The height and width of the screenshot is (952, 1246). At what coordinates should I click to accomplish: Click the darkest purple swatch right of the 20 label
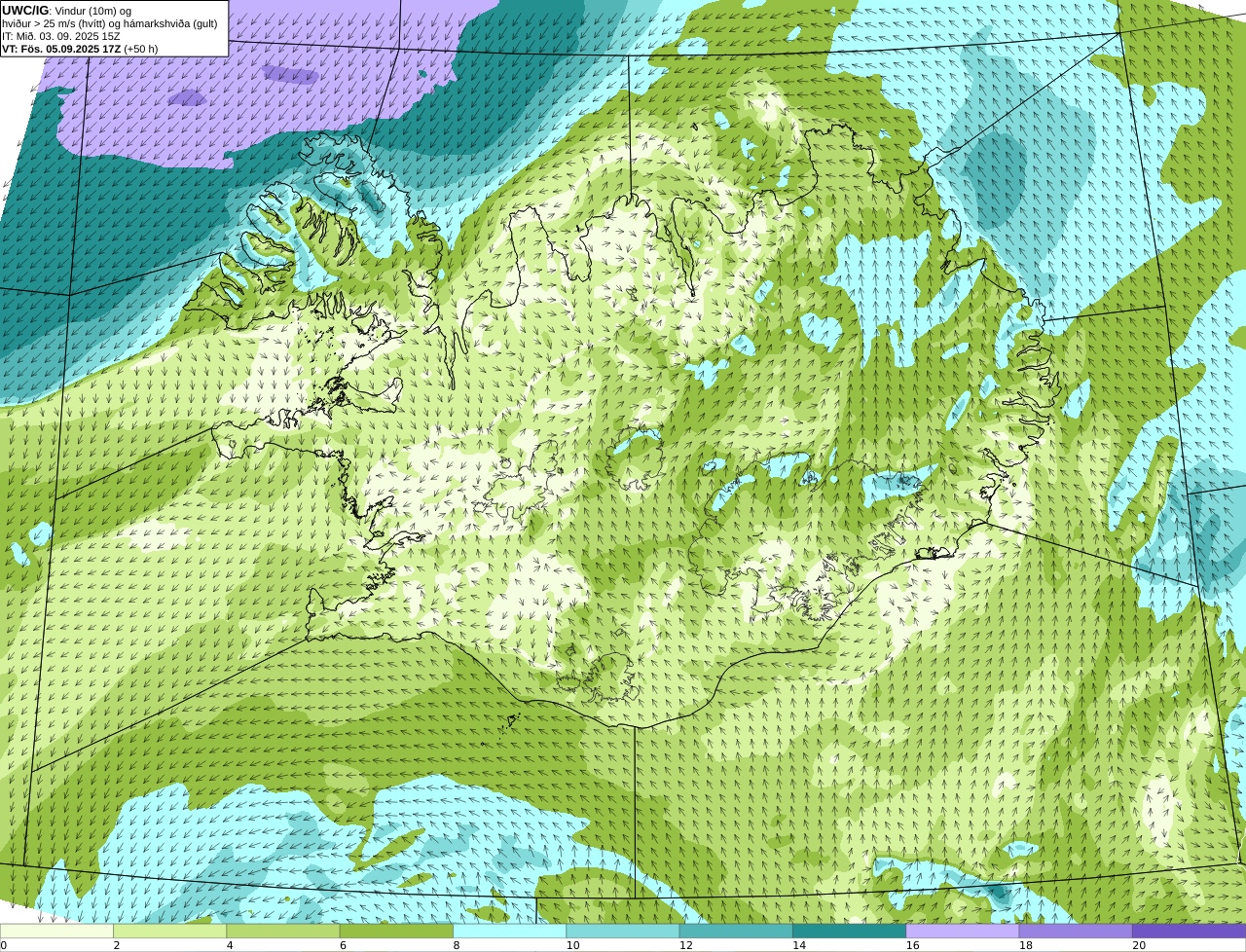pos(1190,931)
